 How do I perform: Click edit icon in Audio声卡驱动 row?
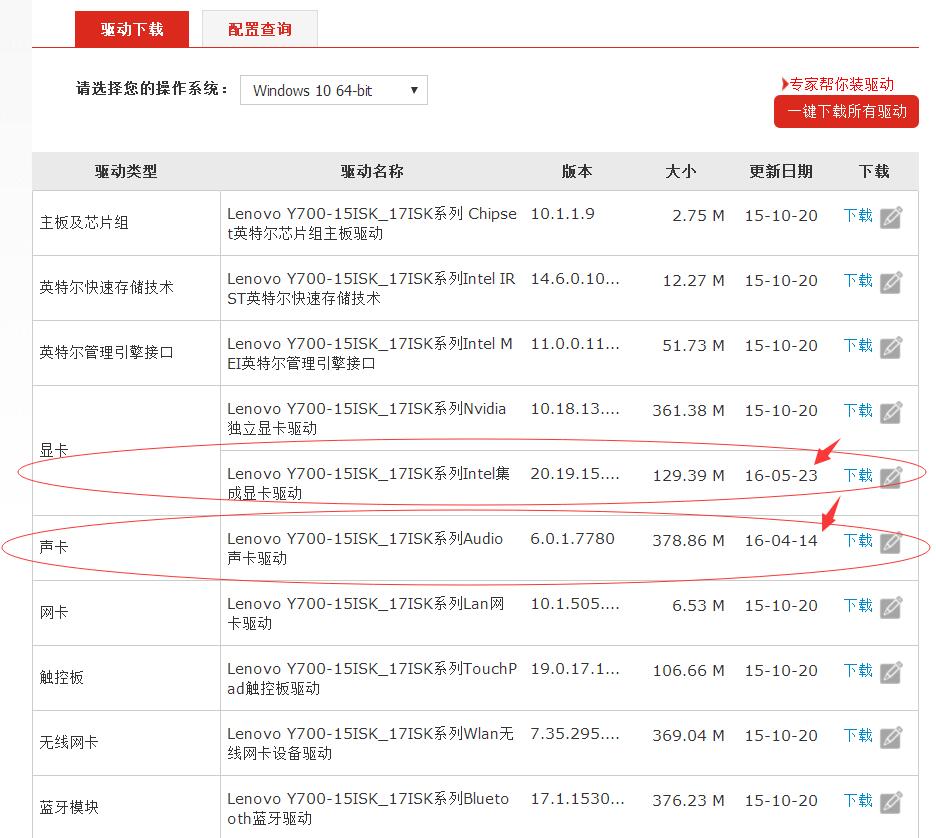(891, 543)
